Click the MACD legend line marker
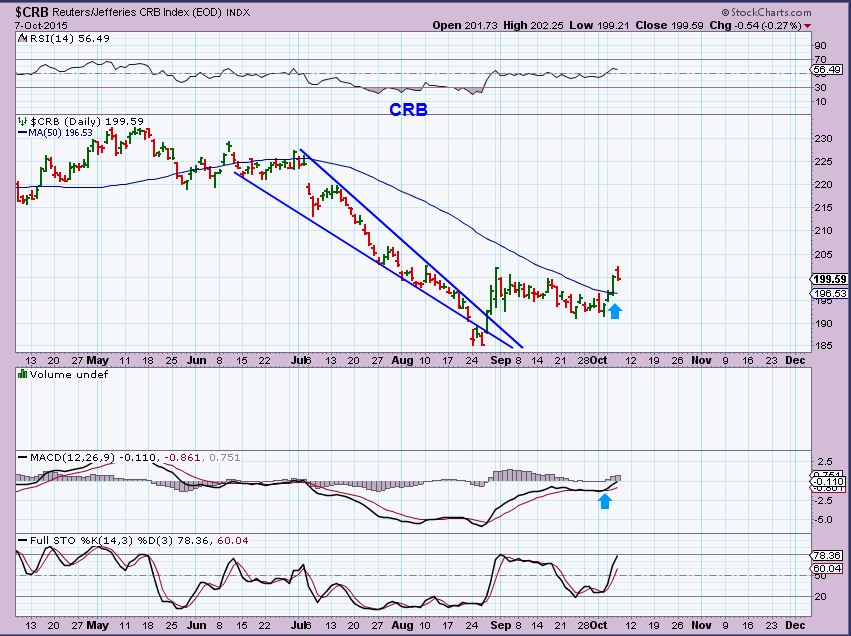This screenshot has width=851, height=636. tap(22, 457)
